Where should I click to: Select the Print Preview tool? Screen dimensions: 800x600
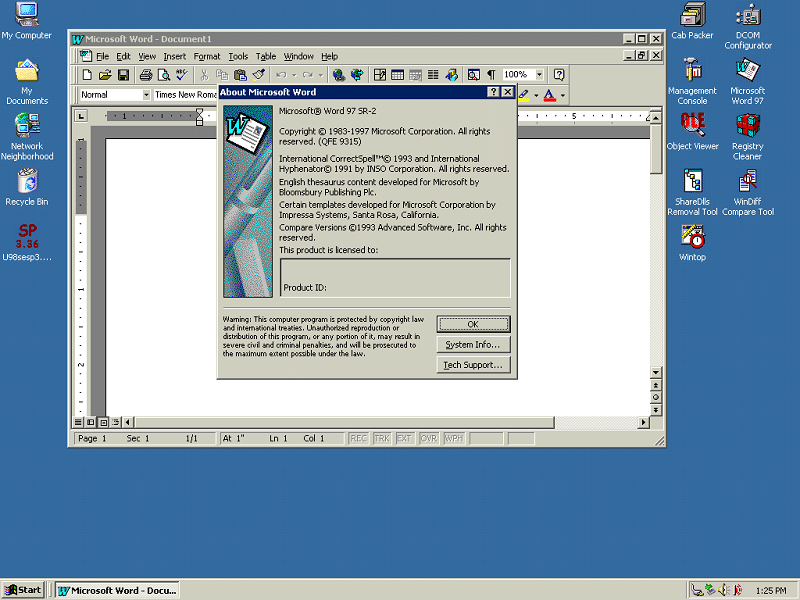point(166,74)
